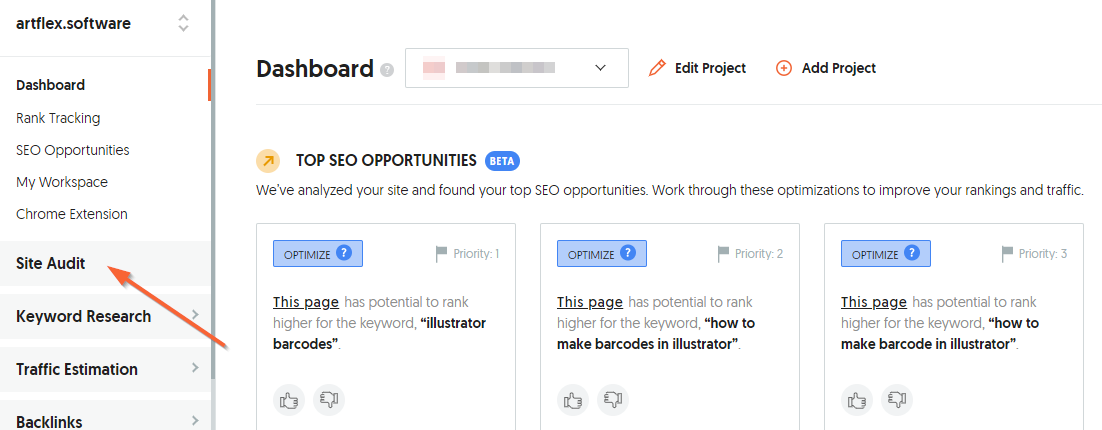Go to Rank Tracking in sidebar
The width and height of the screenshot is (1102, 430).
[x=58, y=118]
